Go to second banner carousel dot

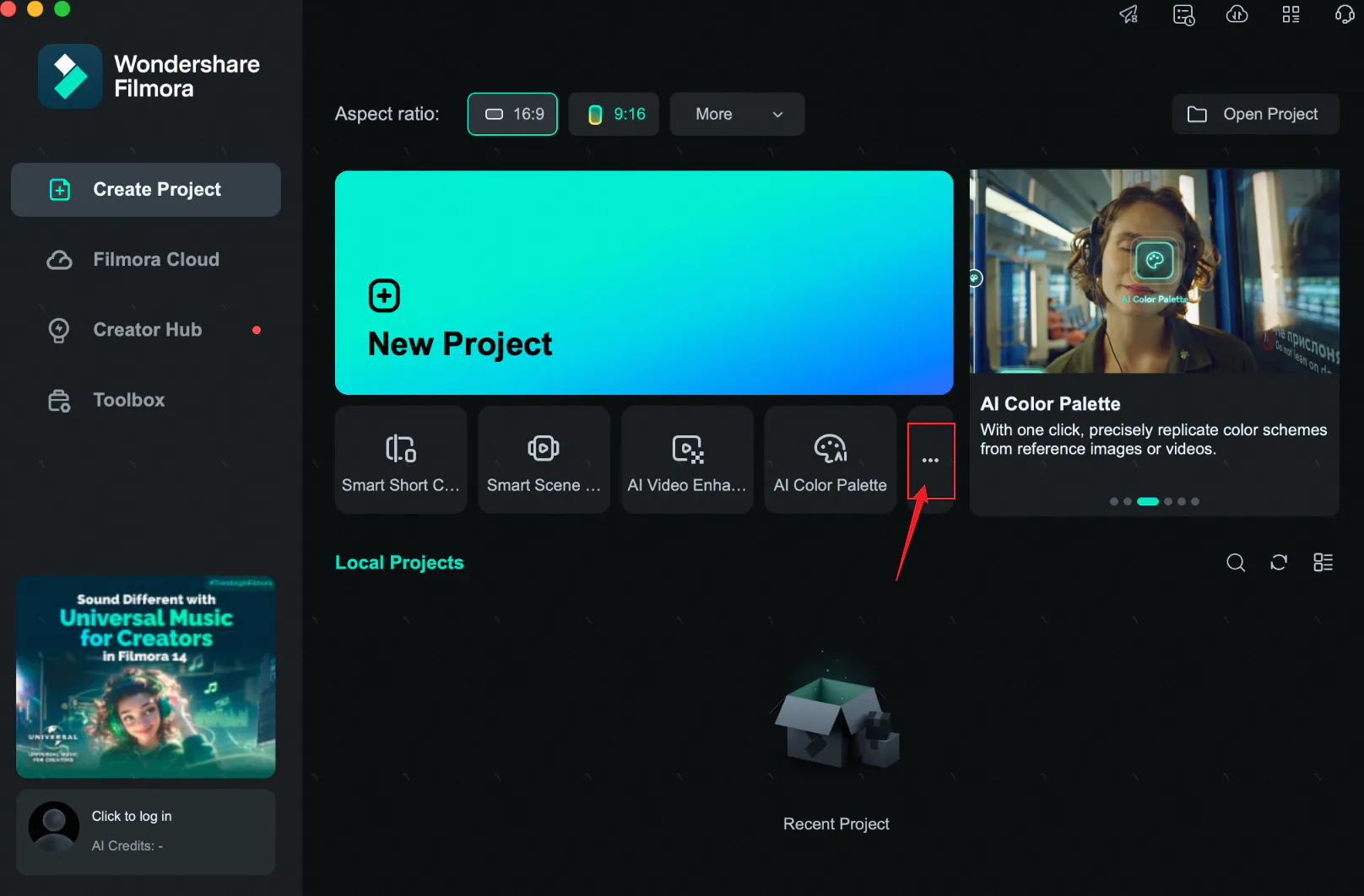click(x=1128, y=501)
